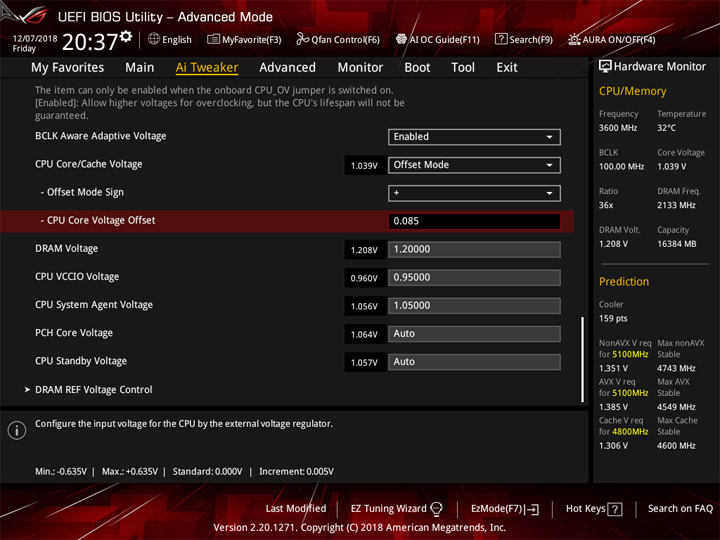Click AURA ON/OFF(F4) label

pyautogui.click(x=619, y=40)
